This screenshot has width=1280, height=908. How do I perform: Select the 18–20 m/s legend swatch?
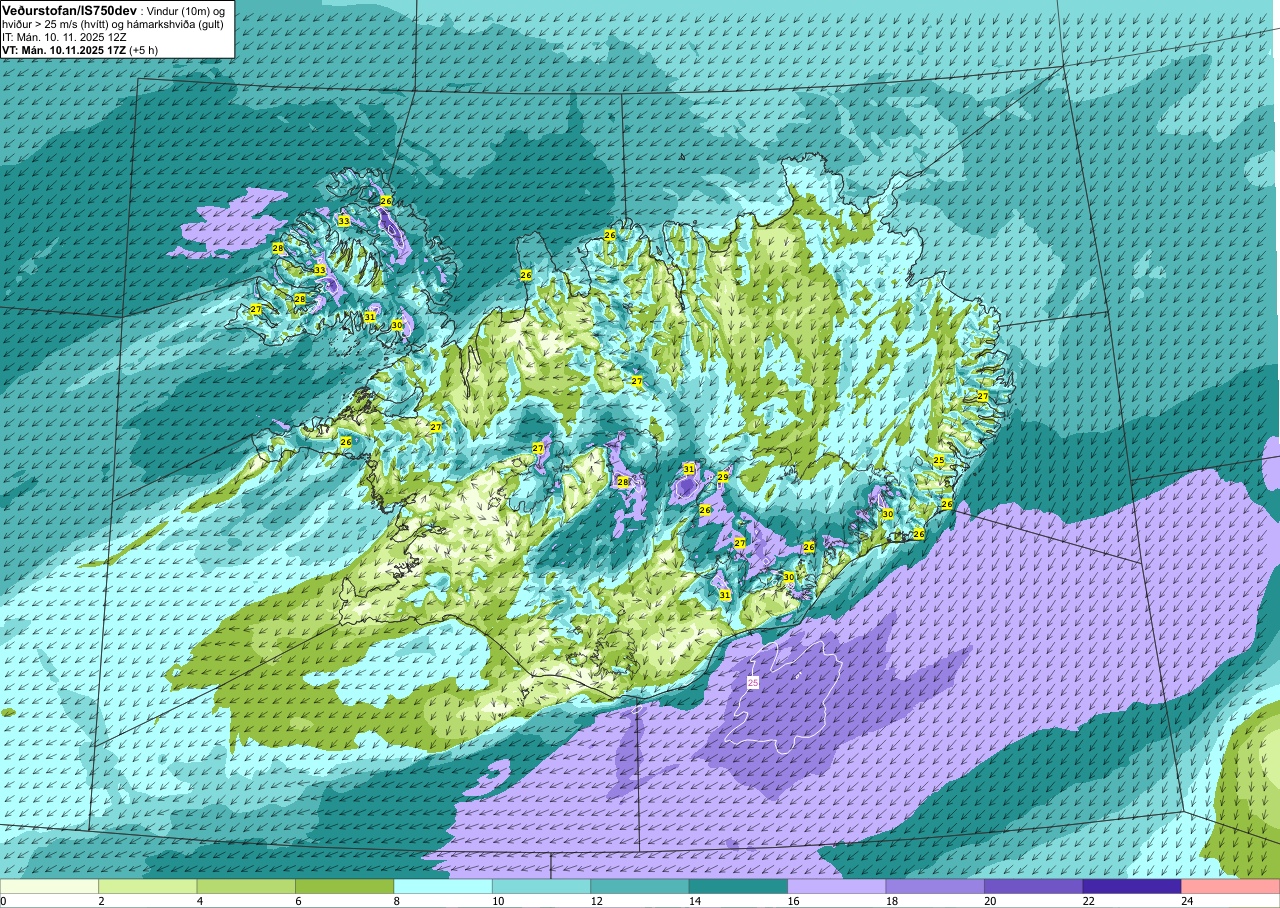coord(935,886)
